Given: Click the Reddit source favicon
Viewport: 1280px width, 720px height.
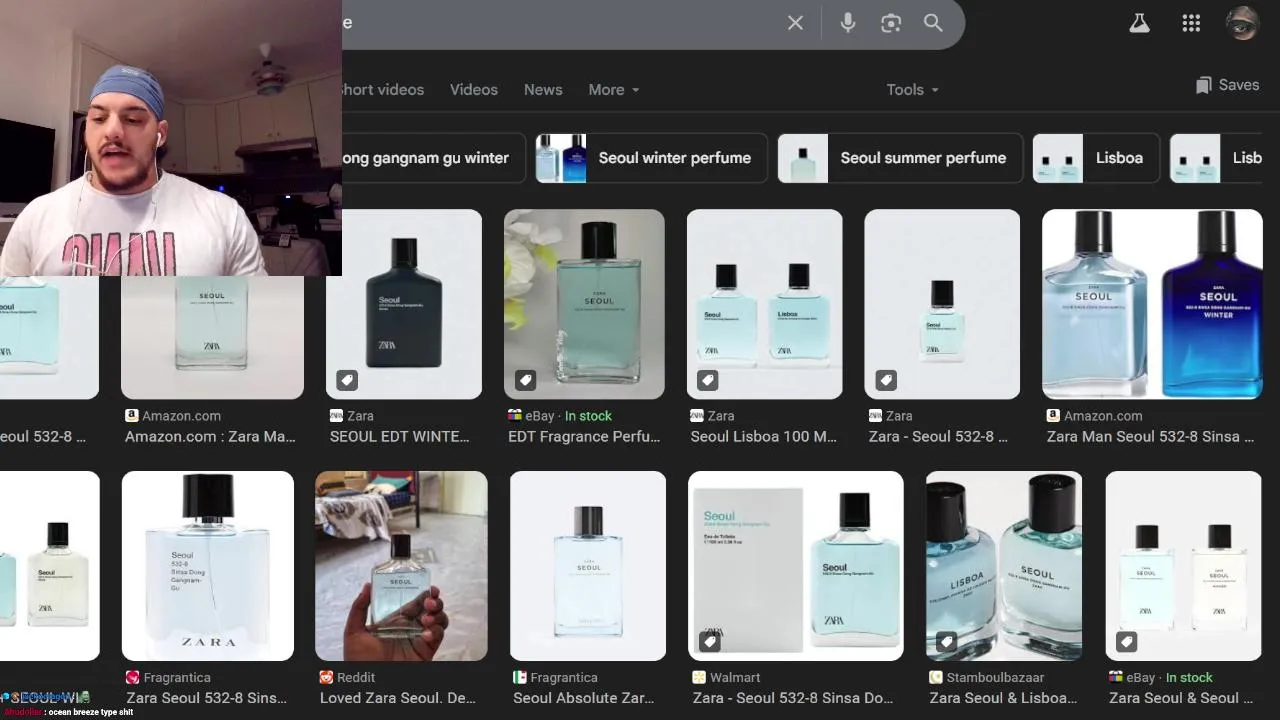Looking at the screenshot, I should point(326,677).
